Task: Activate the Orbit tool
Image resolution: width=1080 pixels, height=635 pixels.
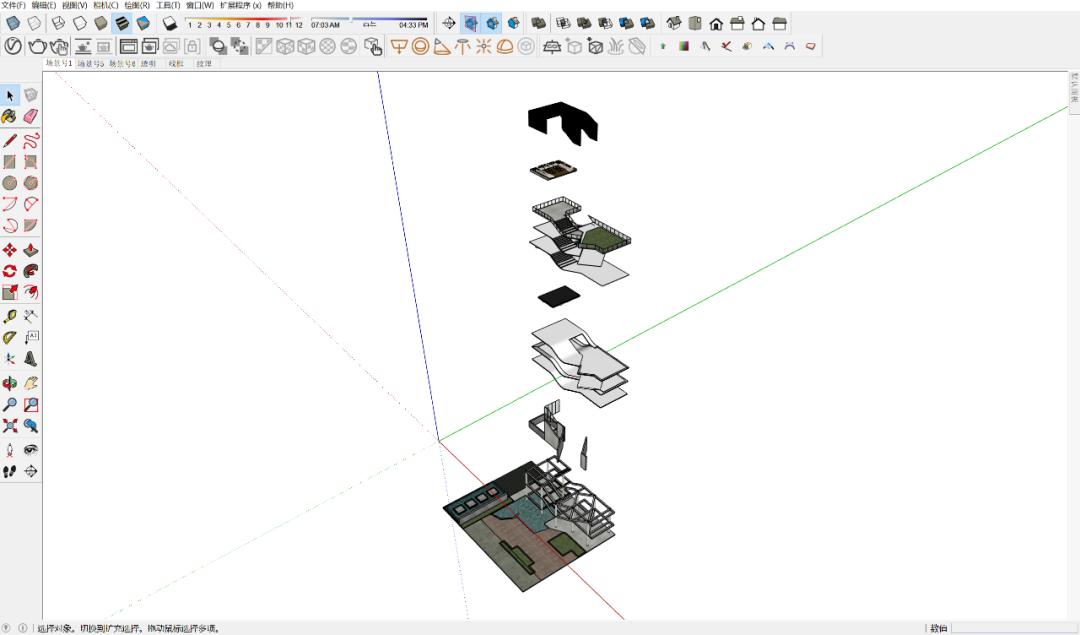Action: click(10, 383)
